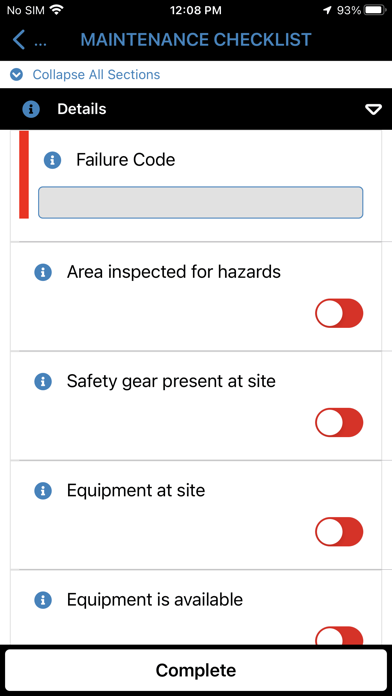This screenshot has height=696, width=392.
Task: Tap the location arrow status icon
Action: [327, 11]
